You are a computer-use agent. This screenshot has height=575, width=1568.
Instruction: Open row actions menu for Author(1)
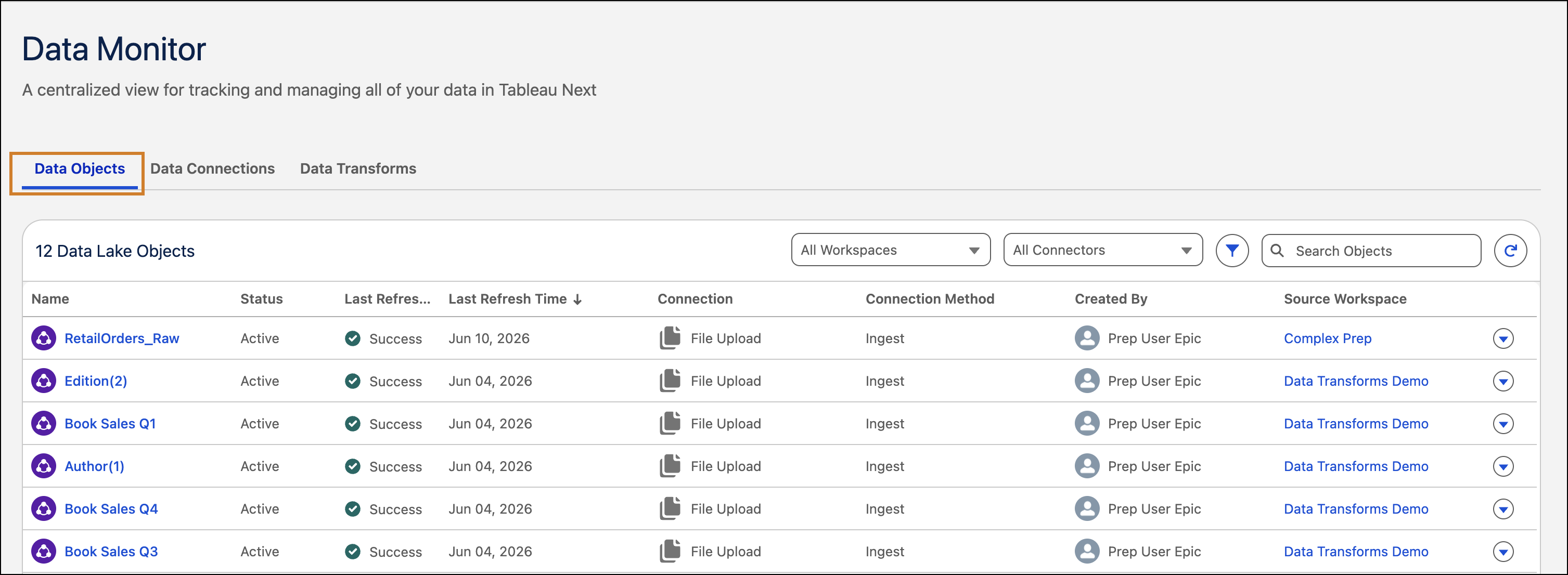1503,466
